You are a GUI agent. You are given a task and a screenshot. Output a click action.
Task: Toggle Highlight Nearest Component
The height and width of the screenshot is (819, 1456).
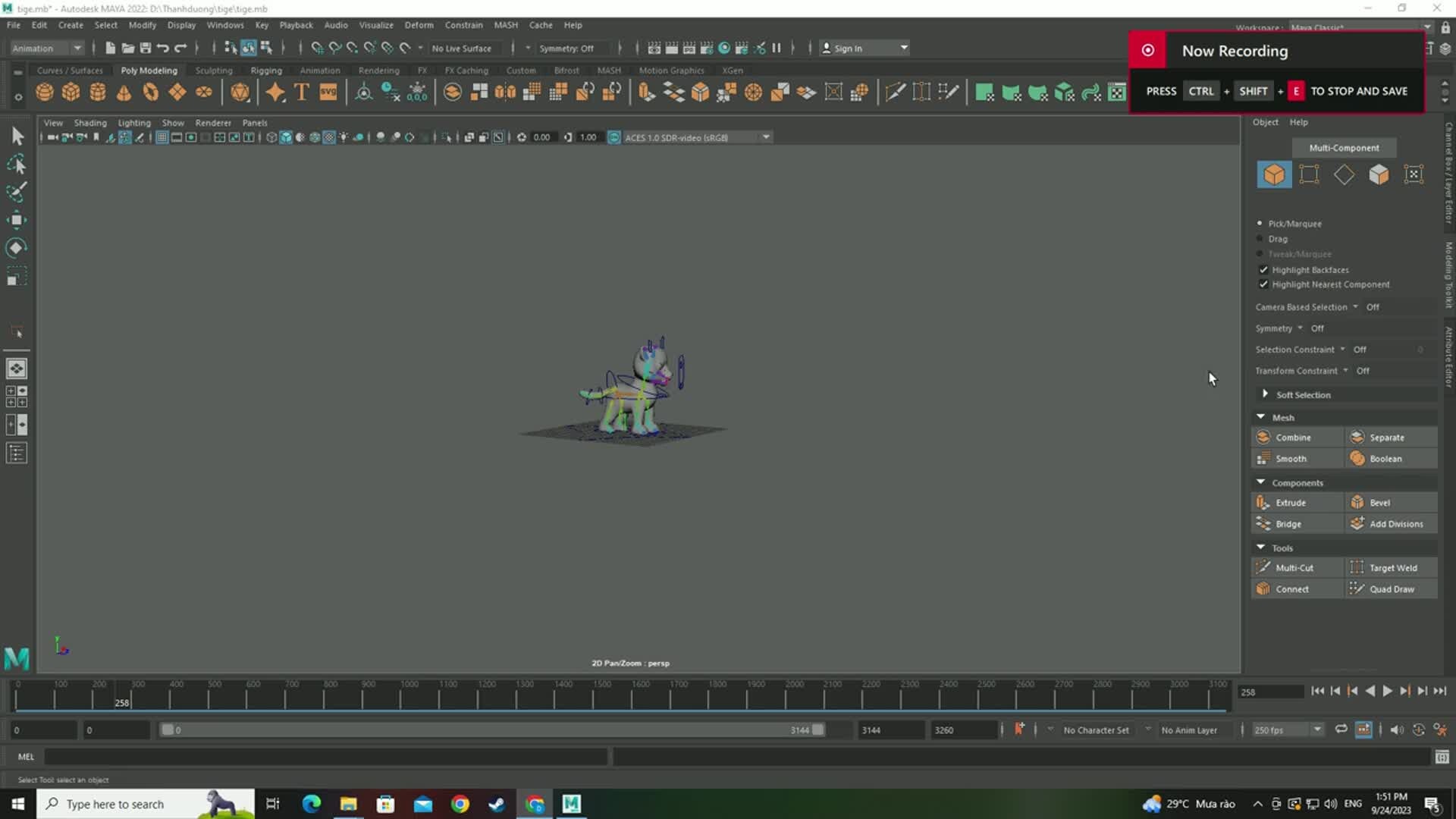click(1263, 284)
